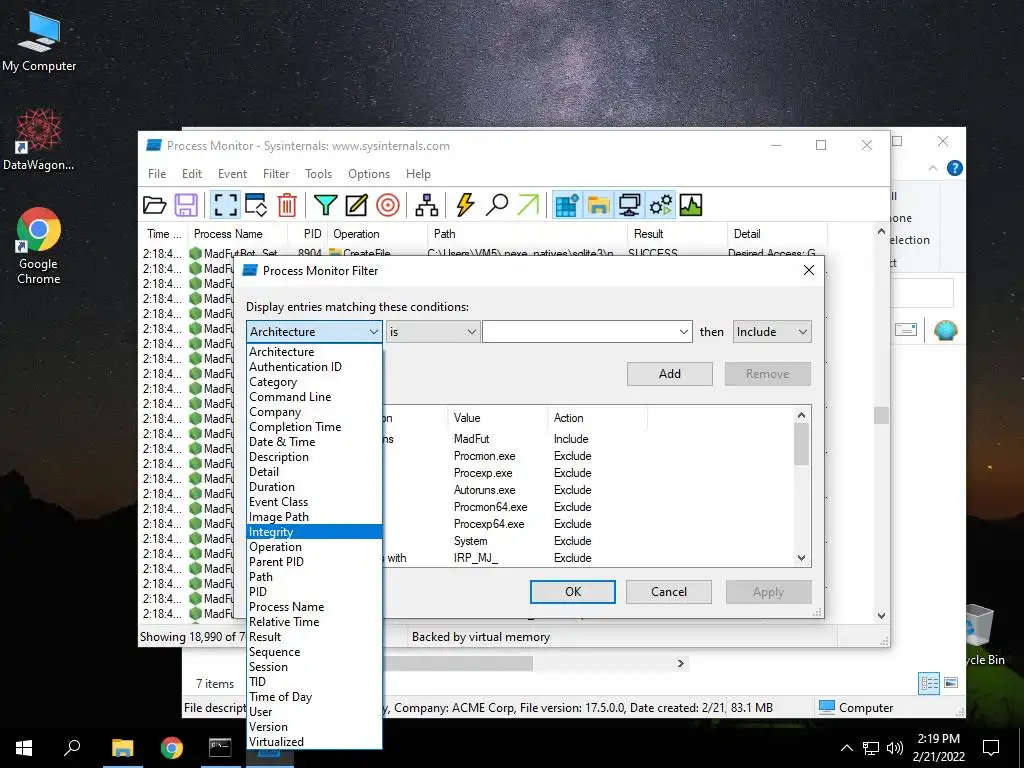This screenshot has height=768, width=1024.
Task: Open Chrome from the taskbar
Action: 172,748
